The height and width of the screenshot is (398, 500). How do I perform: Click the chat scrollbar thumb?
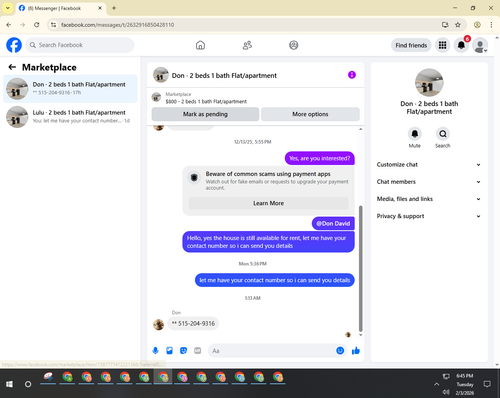click(360, 268)
